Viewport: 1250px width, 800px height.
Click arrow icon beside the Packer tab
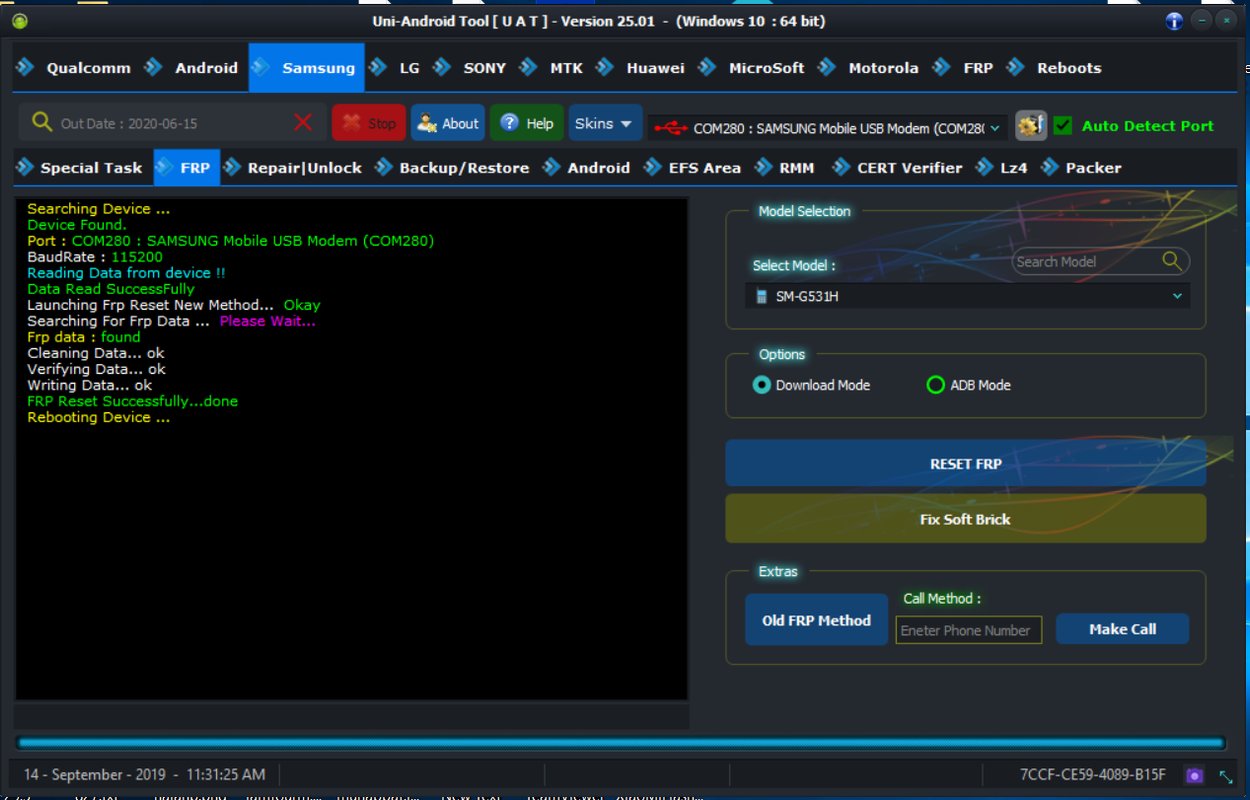point(1050,167)
